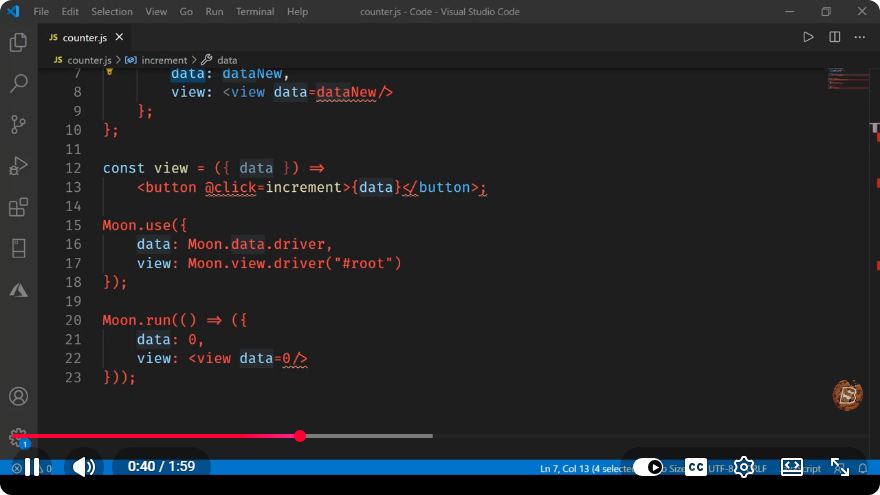Open the Run and Debug icon
880x495 pixels.
[x=18, y=166]
